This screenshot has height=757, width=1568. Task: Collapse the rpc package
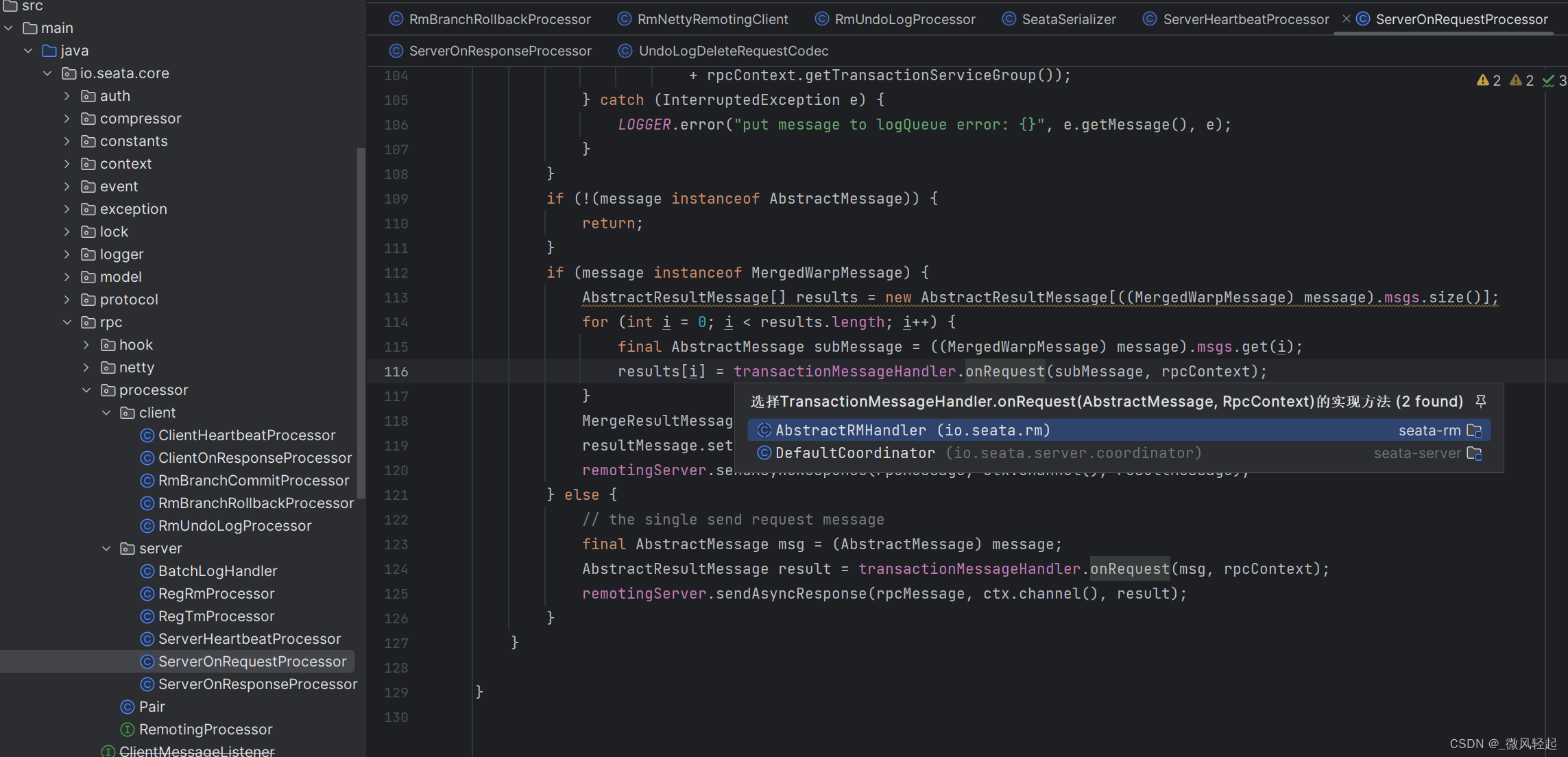67,322
